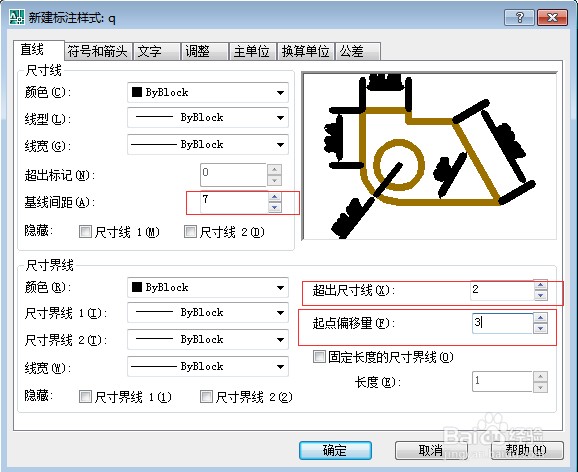
Task: Decrease 基线间距 with the down arrow
Action: 274,207
